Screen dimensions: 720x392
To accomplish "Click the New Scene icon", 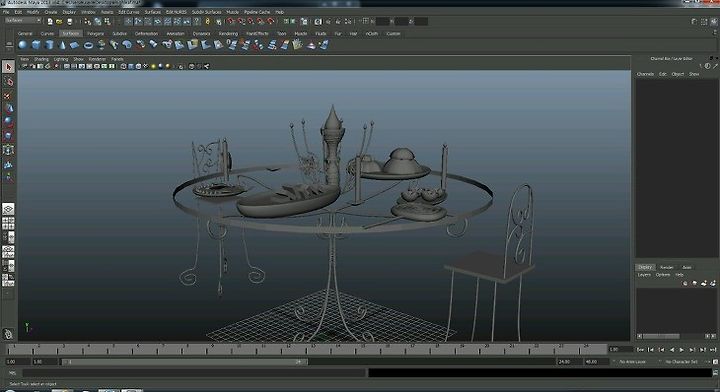I will point(50,22).
